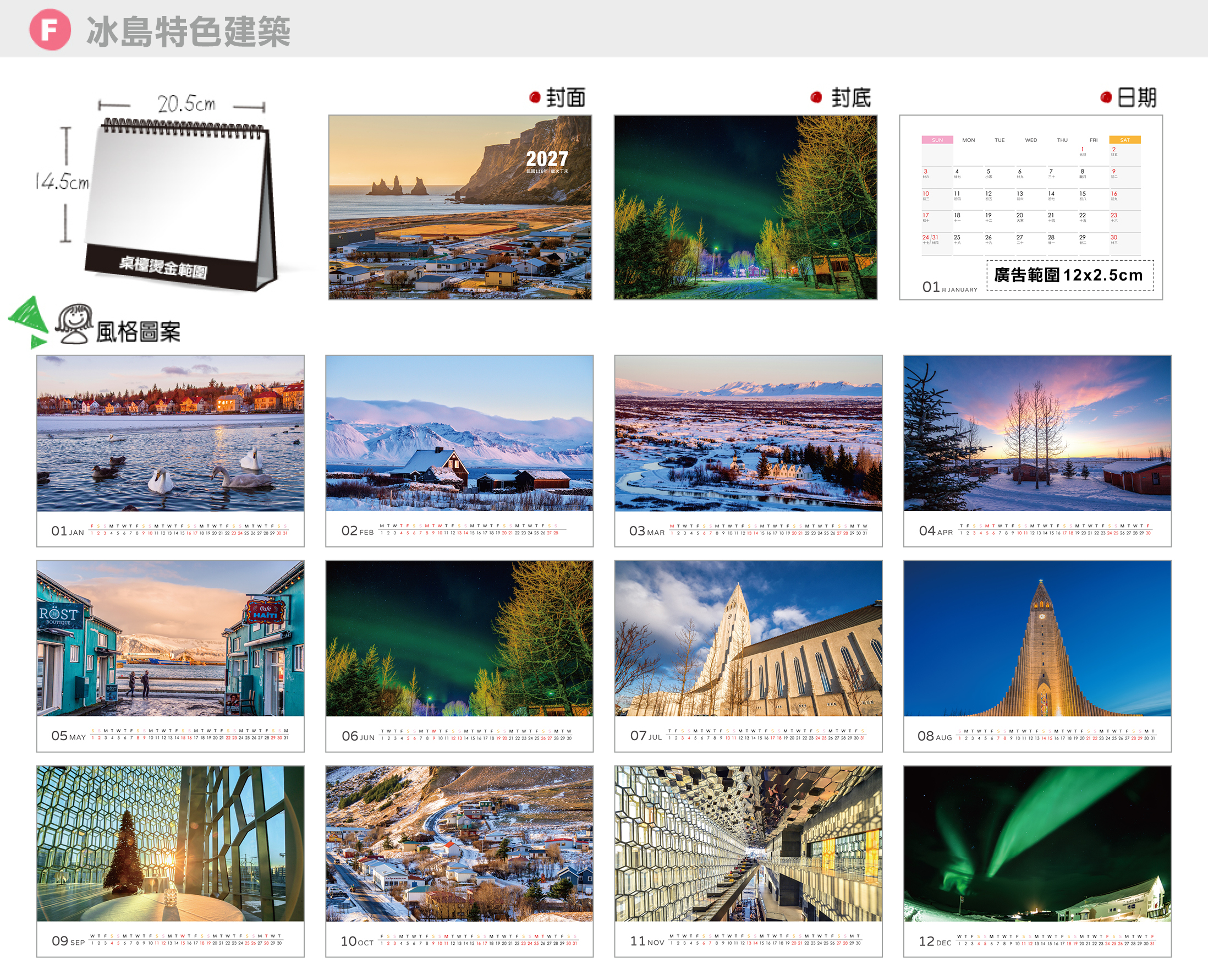Click the 01 月 JANUARY label in date sample
This screenshot has height=980, width=1208.
[x=949, y=287]
